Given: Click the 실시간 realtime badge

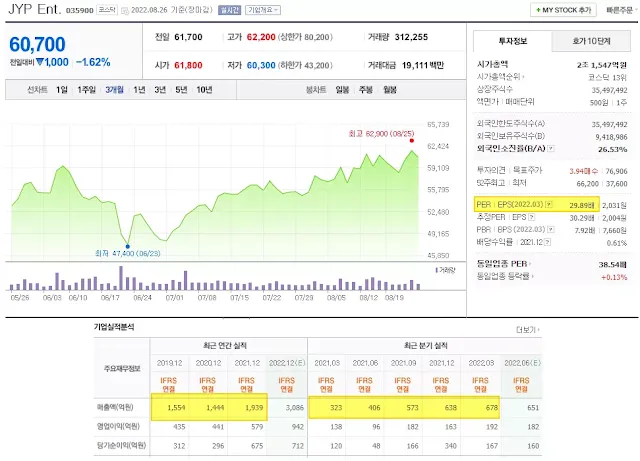Looking at the screenshot, I should pyautogui.click(x=229, y=10).
